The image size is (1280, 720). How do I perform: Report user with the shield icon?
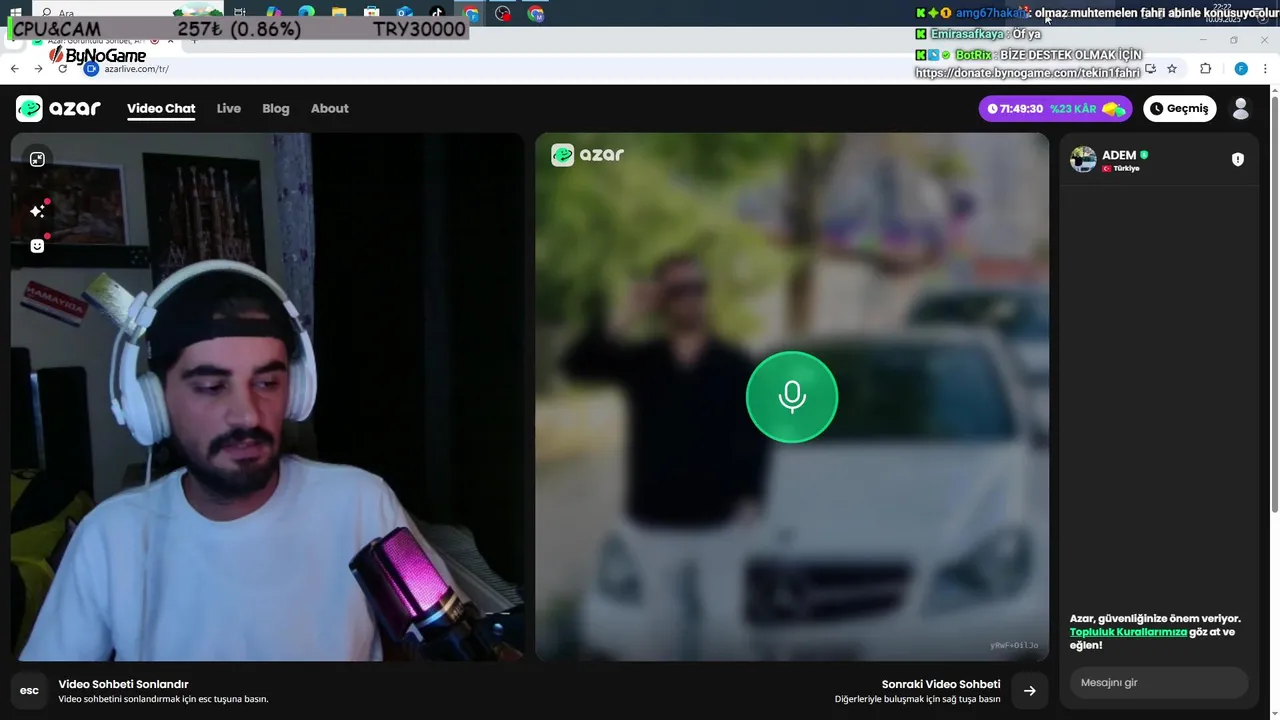point(1238,159)
